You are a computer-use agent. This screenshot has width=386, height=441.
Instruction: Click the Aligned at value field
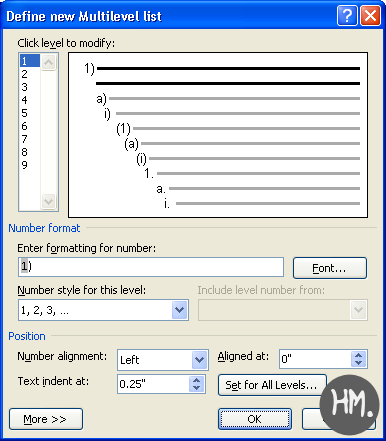pyautogui.click(x=315, y=359)
